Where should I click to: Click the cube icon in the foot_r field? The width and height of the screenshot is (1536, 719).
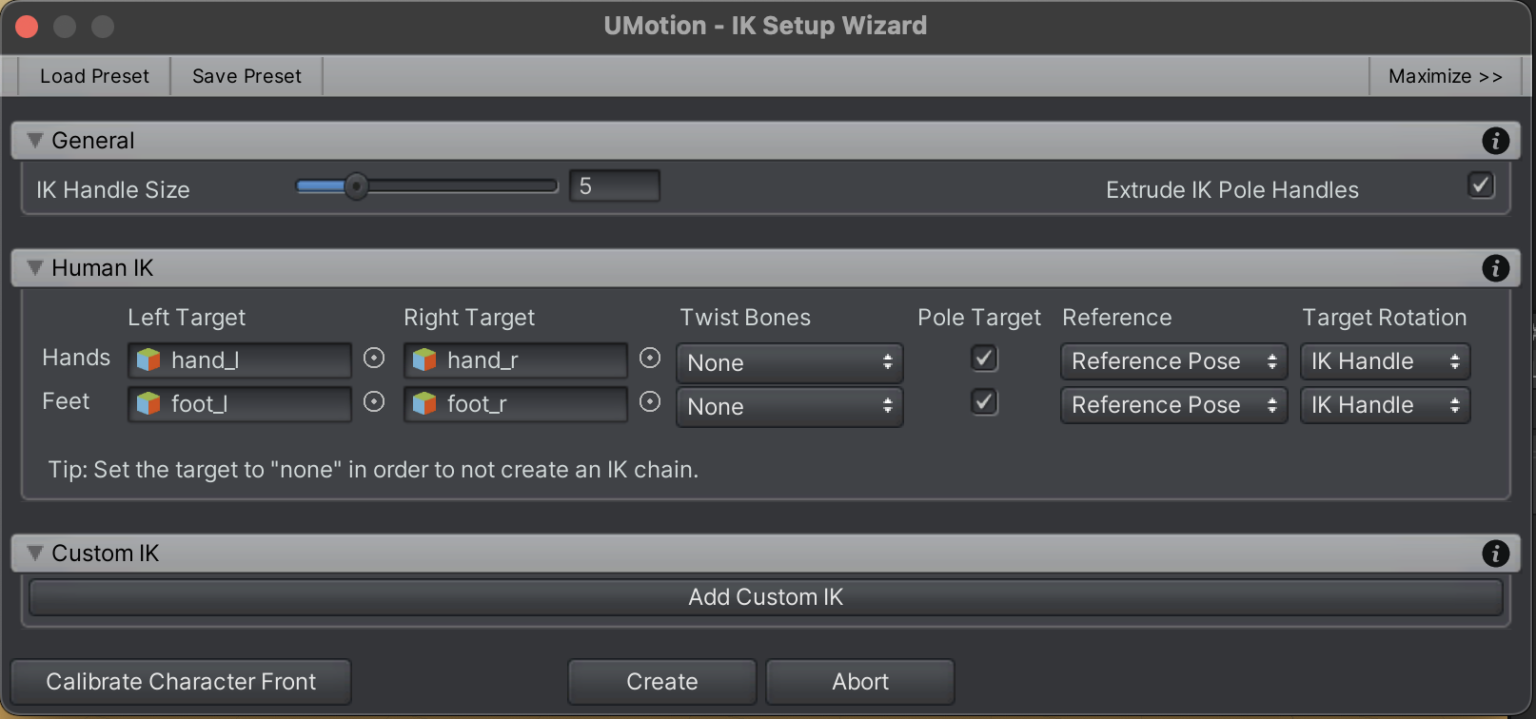point(425,405)
